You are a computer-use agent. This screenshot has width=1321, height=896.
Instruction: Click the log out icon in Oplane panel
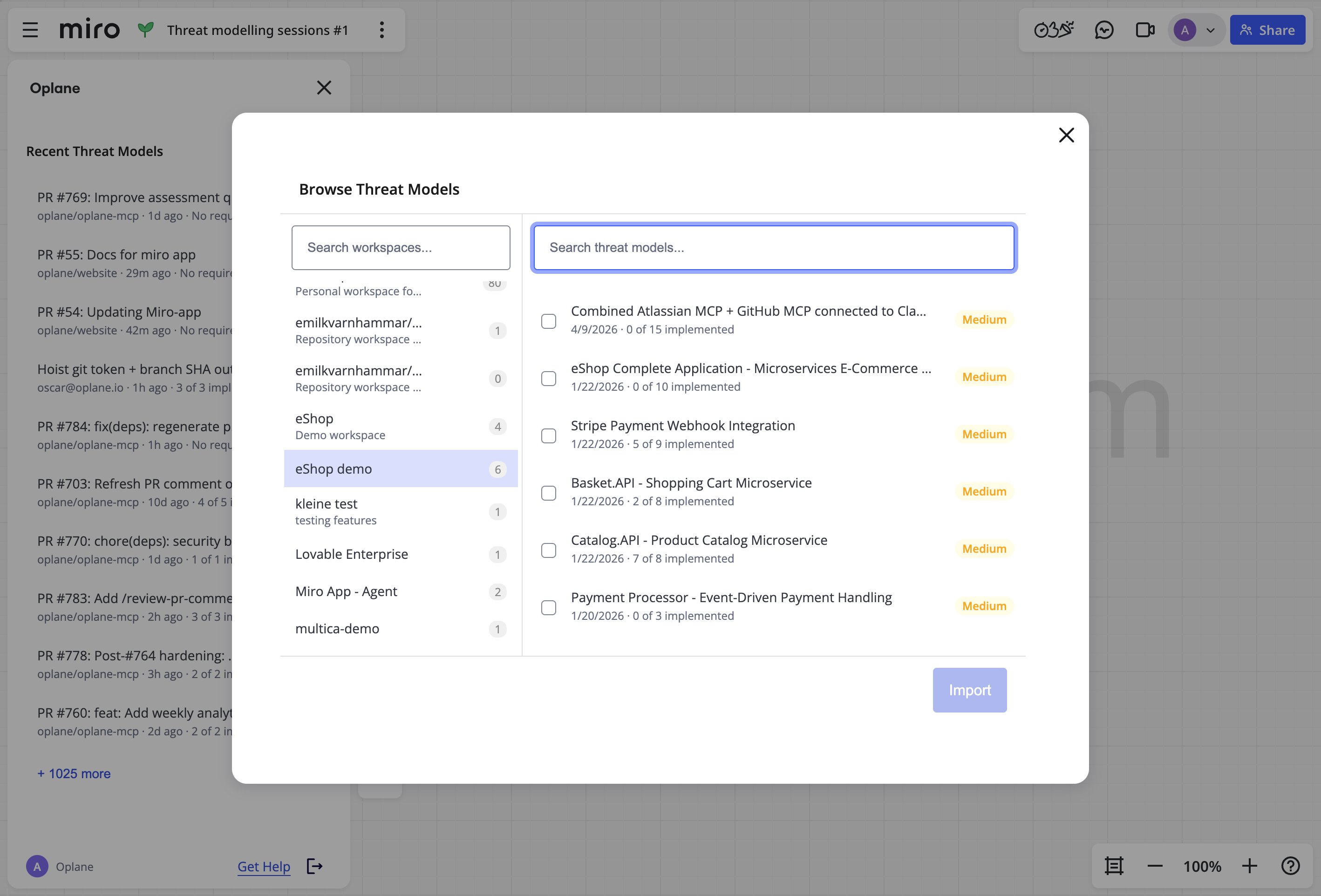coord(314,866)
